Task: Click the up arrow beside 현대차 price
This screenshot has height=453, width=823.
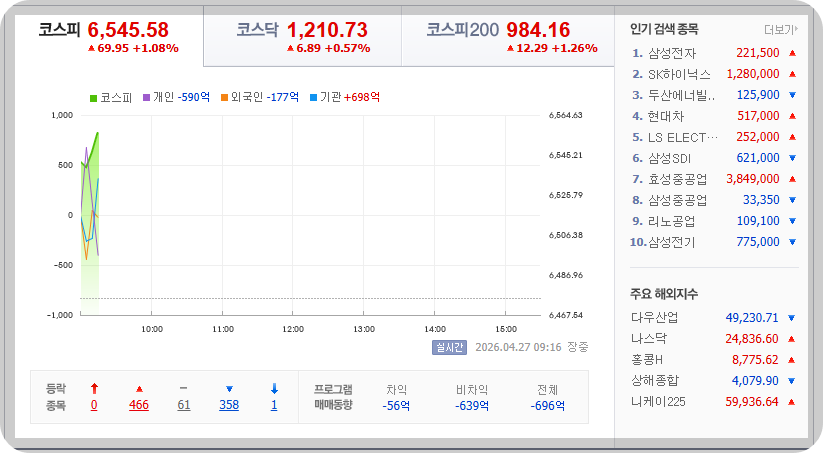Action: click(x=793, y=116)
